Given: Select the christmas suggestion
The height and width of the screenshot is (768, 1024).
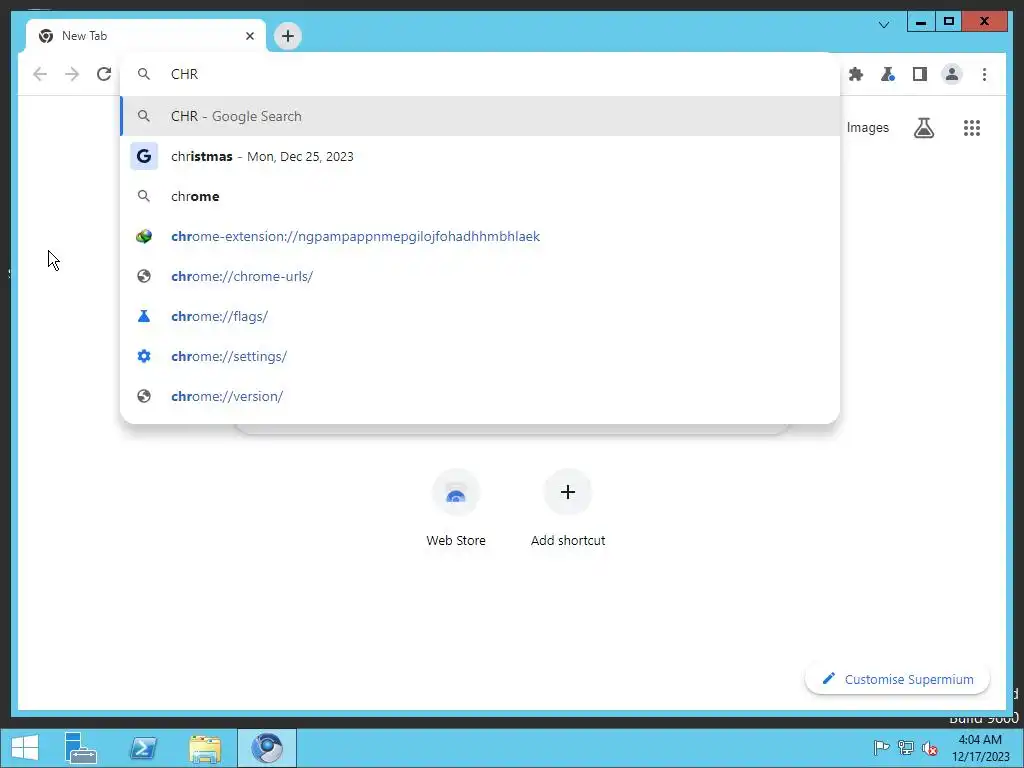Looking at the screenshot, I should coord(480,156).
